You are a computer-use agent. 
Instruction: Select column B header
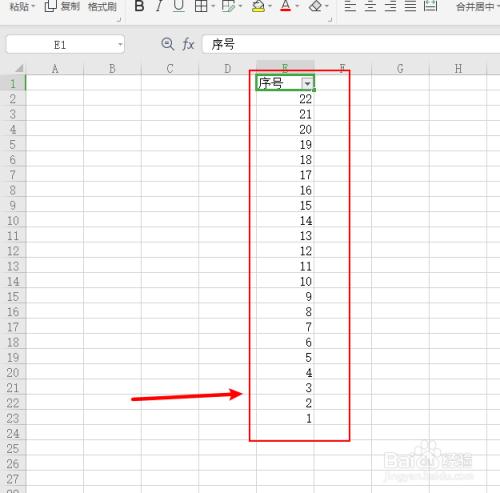click(112, 68)
